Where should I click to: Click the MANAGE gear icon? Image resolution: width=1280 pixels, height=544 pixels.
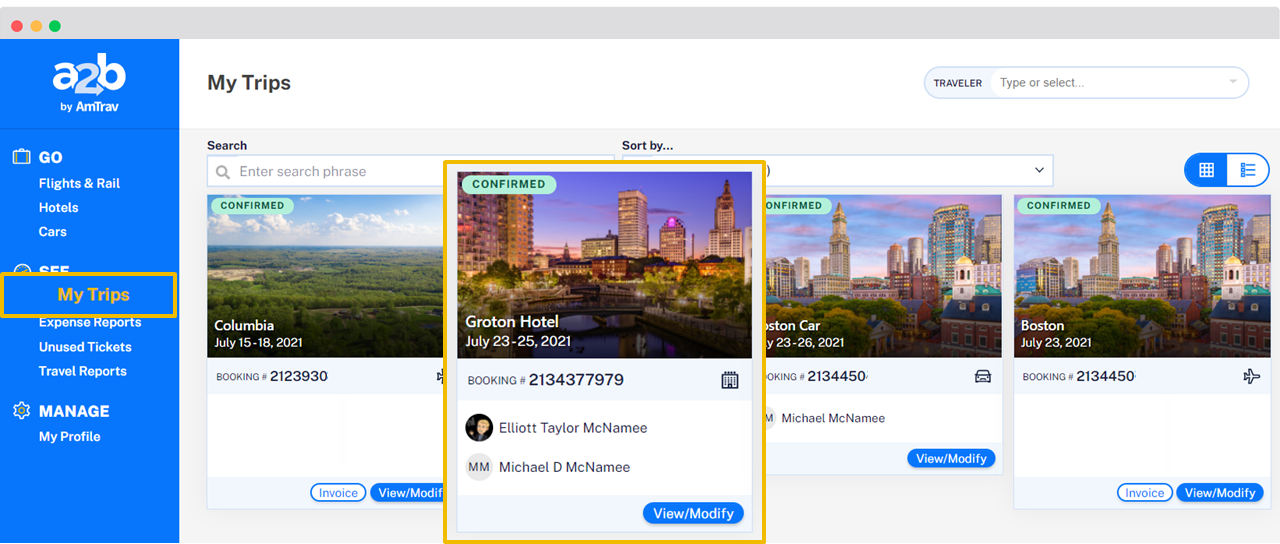point(21,411)
